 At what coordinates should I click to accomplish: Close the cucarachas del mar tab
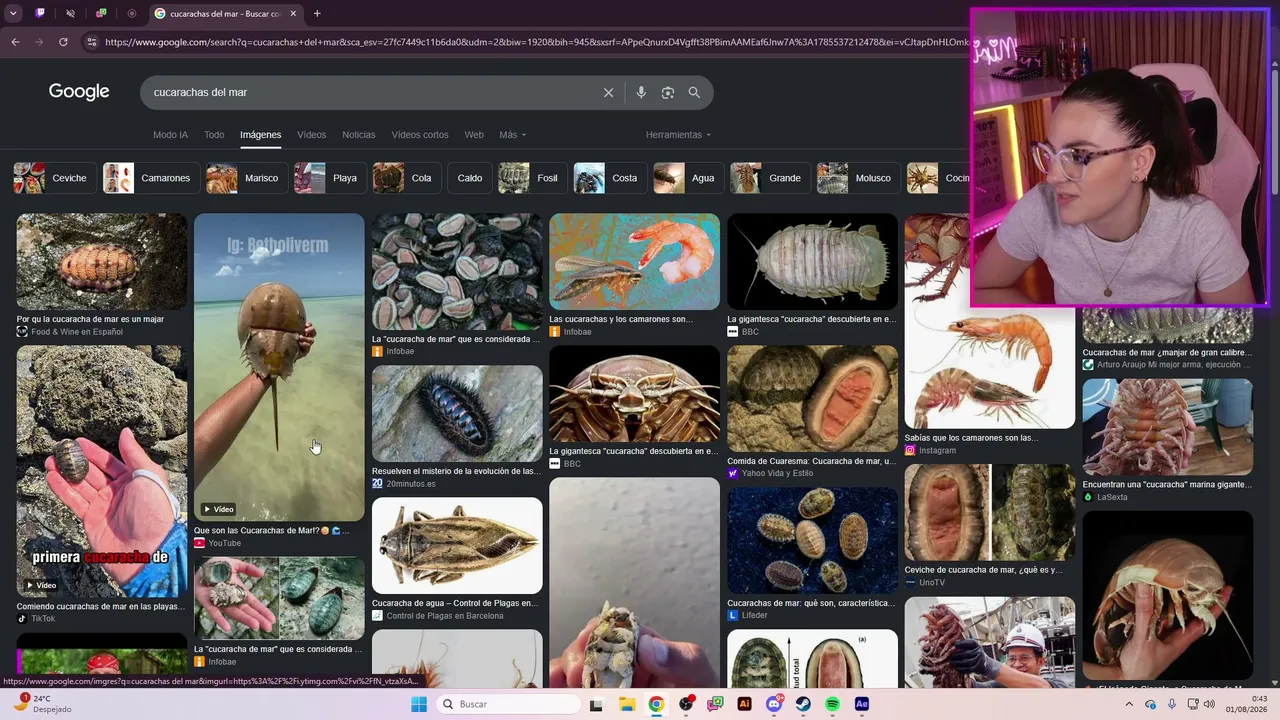(293, 14)
